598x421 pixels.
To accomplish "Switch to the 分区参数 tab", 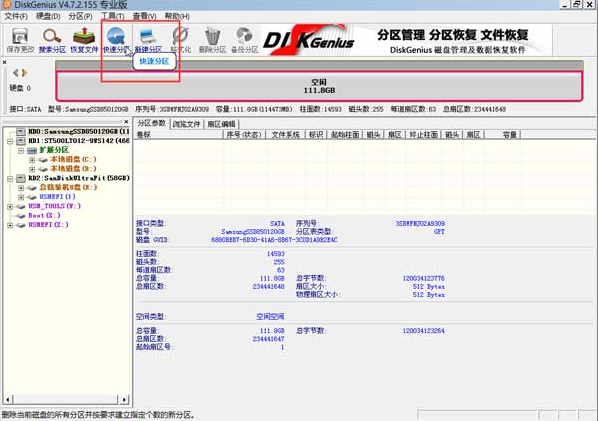I will click(152, 123).
